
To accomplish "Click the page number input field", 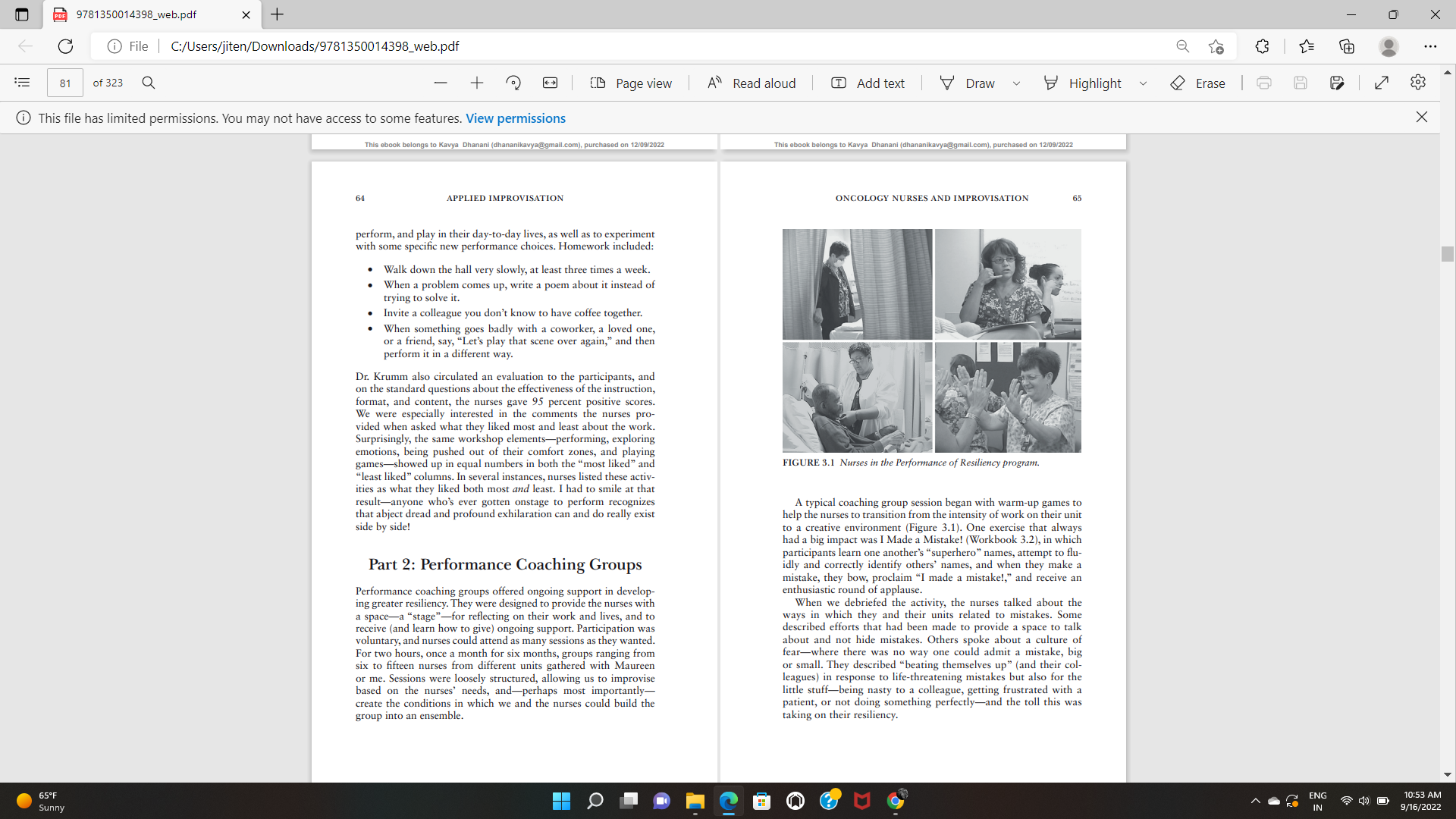I will click(65, 83).
